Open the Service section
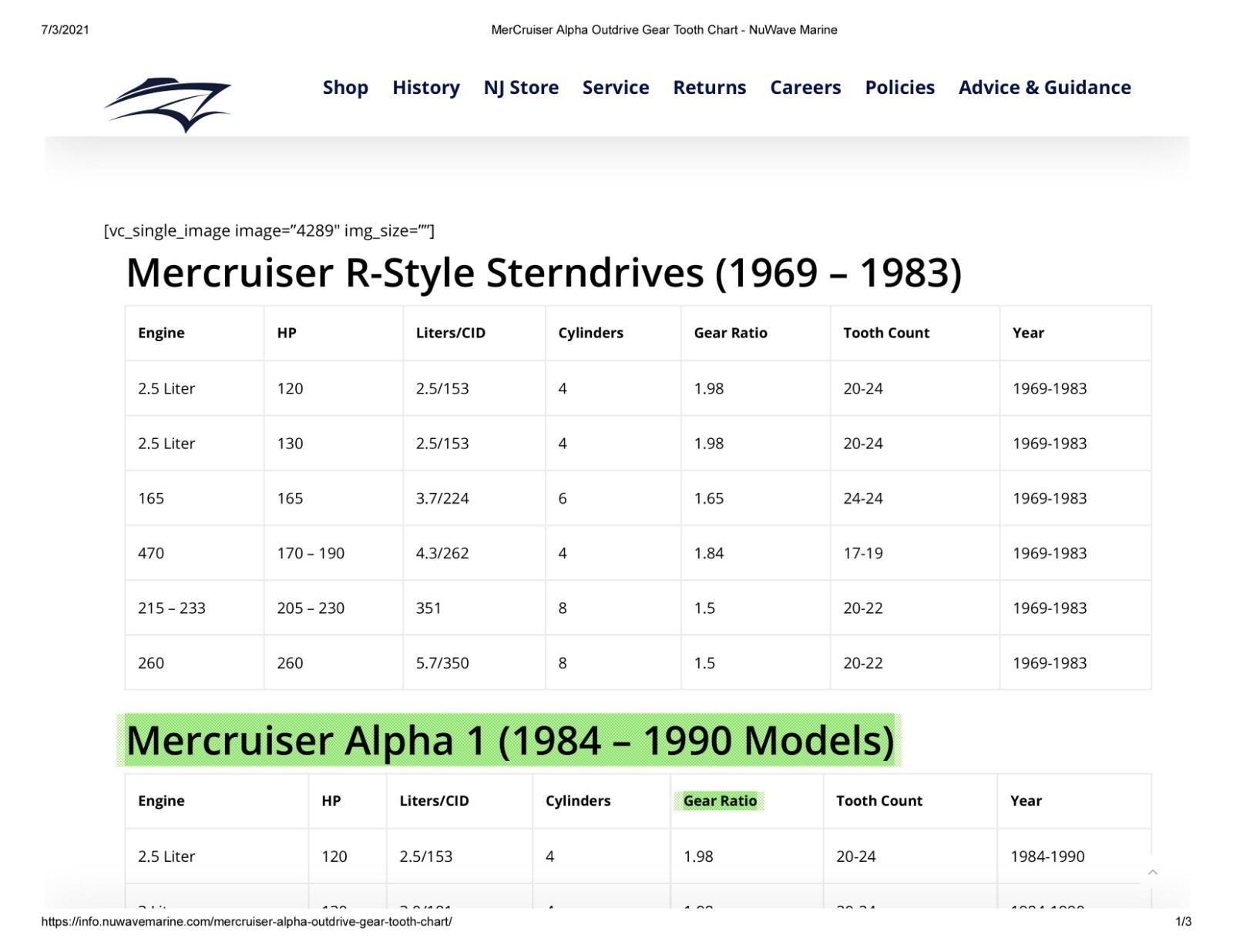Screen dimensions: 1233x952 point(616,88)
